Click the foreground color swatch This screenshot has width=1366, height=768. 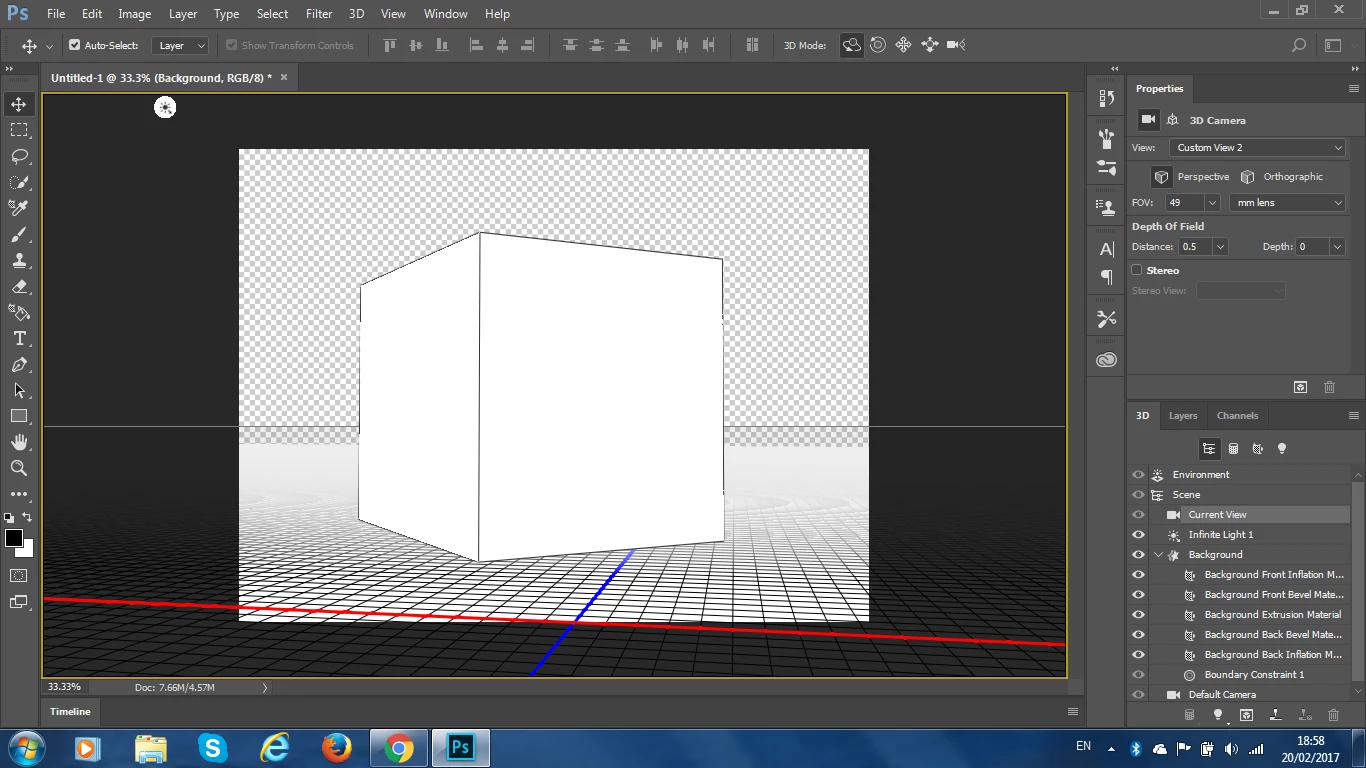[14, 539]
